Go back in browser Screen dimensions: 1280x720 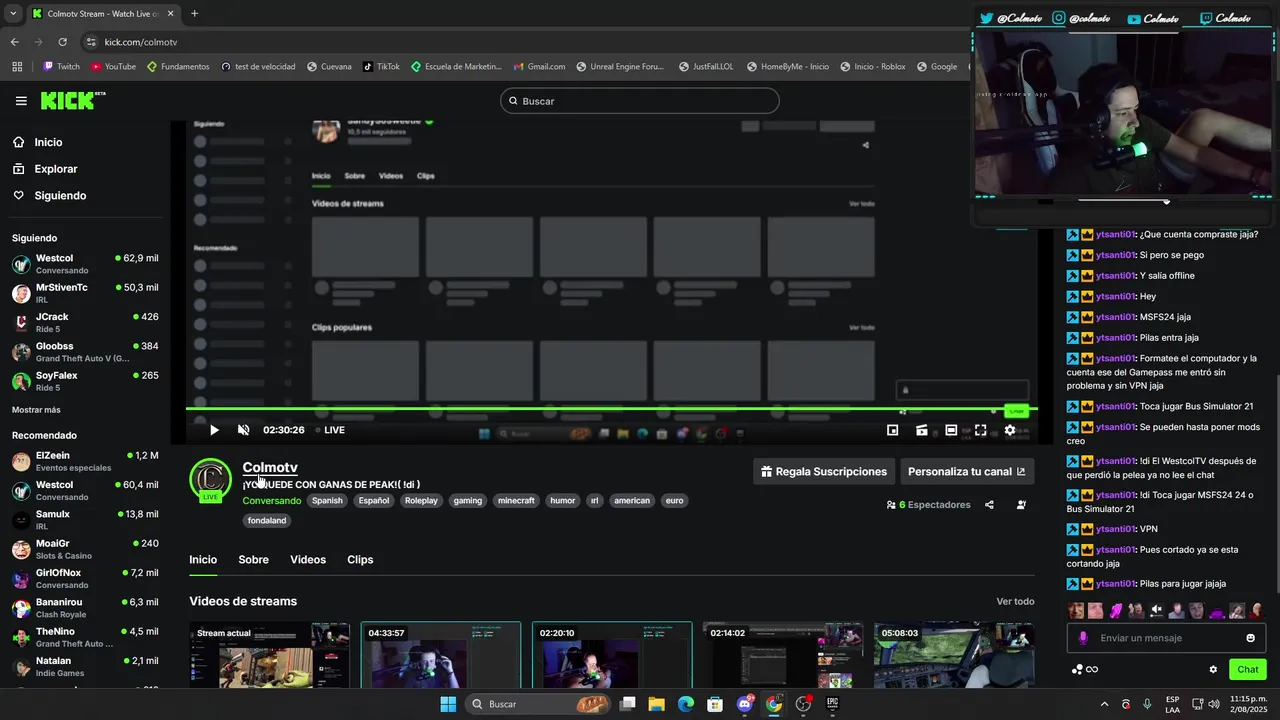pos(14,42)
